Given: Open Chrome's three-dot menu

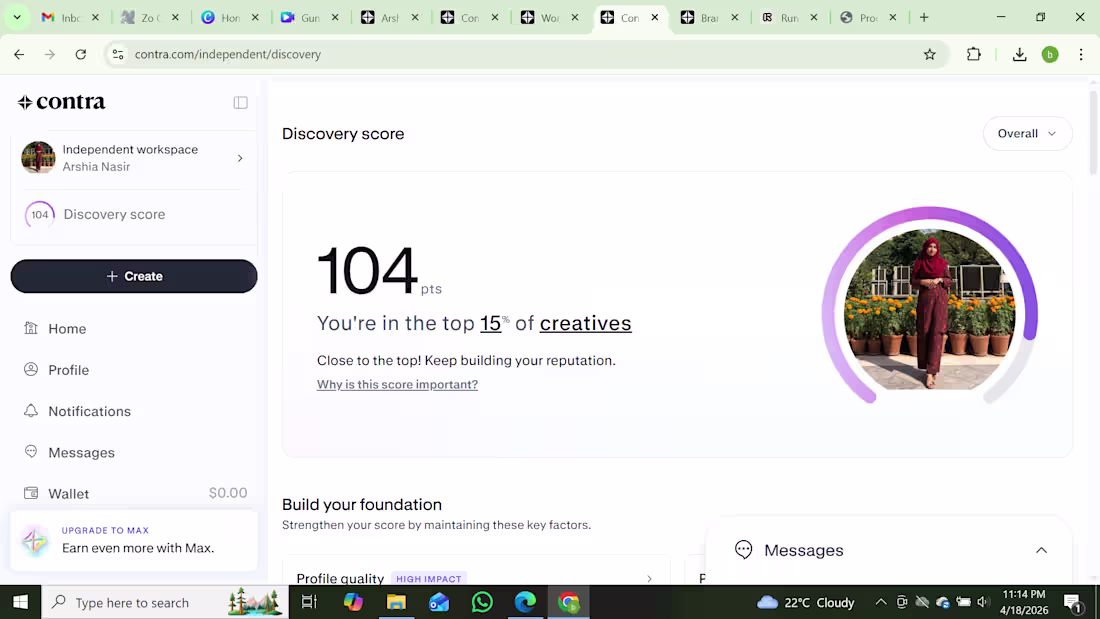Looking at the screenshot, I should [x=1079, y=55].
